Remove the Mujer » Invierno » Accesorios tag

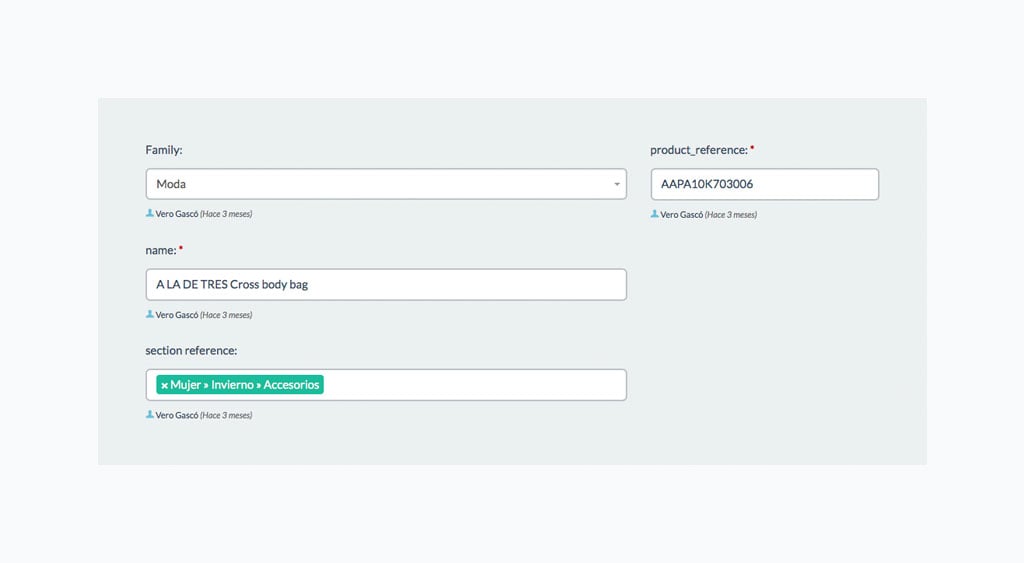pyautogui.click(x=165, y=385)
